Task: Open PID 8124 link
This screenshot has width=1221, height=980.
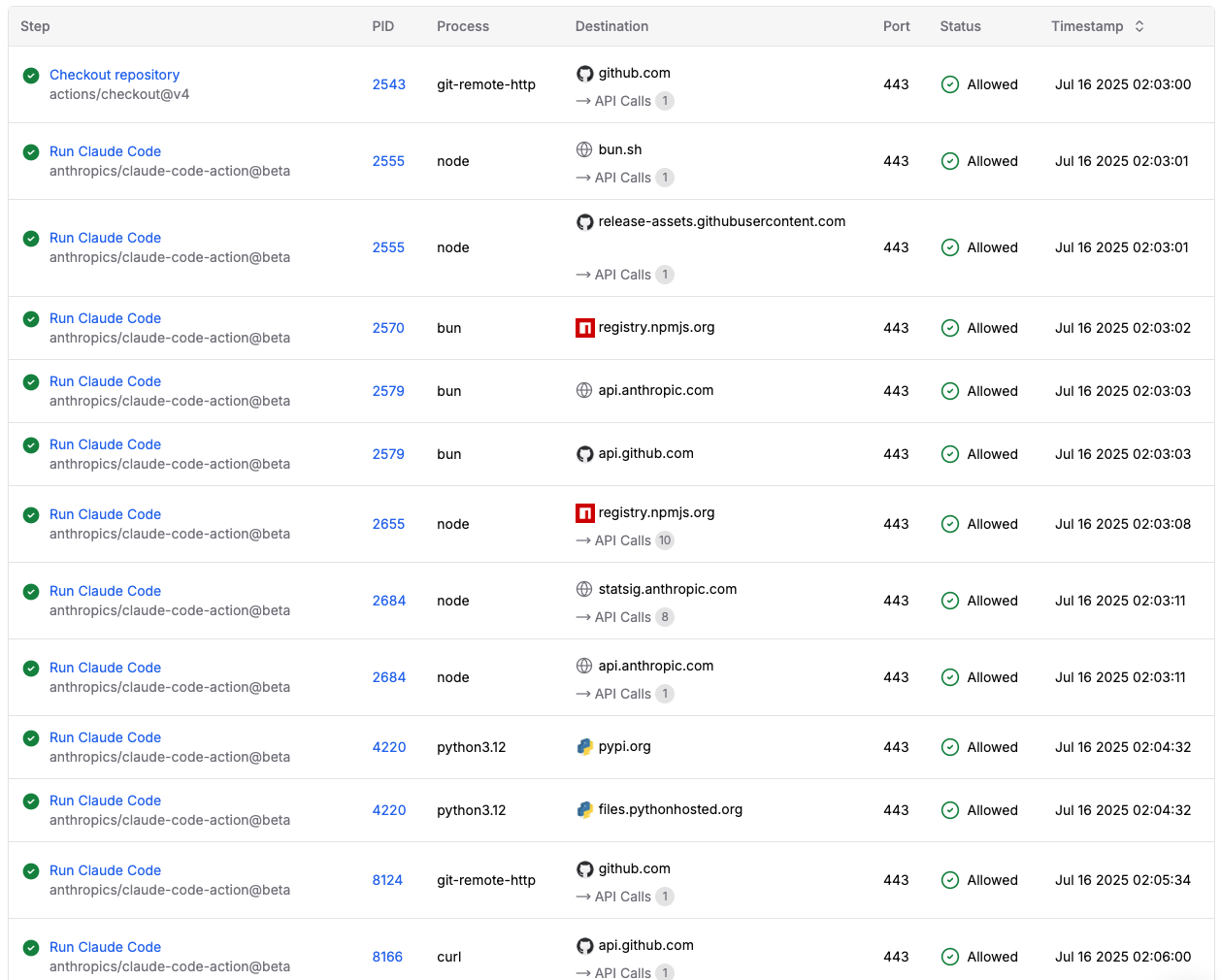Action: pos(387,880)
